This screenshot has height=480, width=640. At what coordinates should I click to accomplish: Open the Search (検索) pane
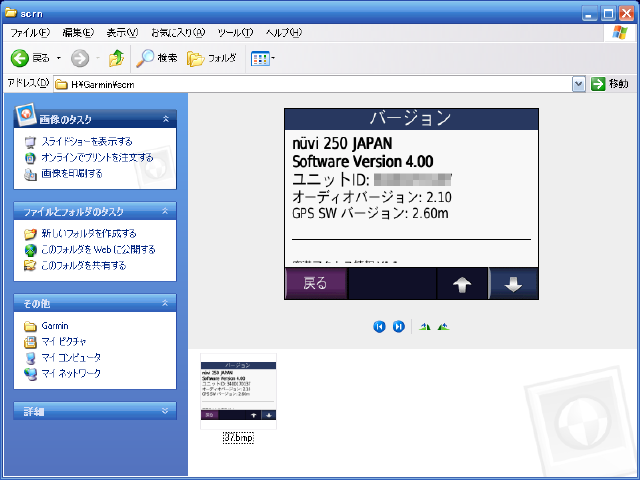[157, 58]
